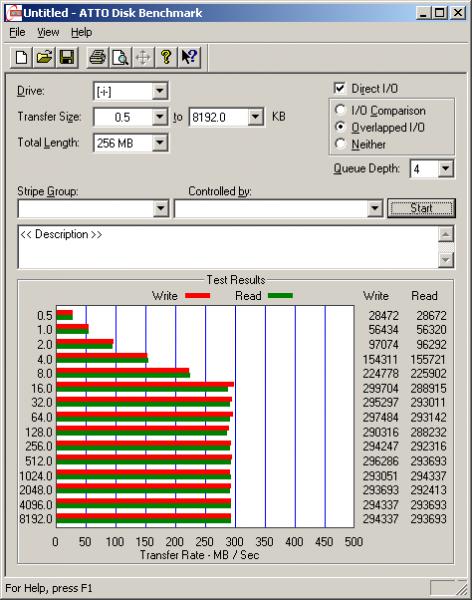
Task: Click the green Read legend swatch
Action: [x=280, y=295]
